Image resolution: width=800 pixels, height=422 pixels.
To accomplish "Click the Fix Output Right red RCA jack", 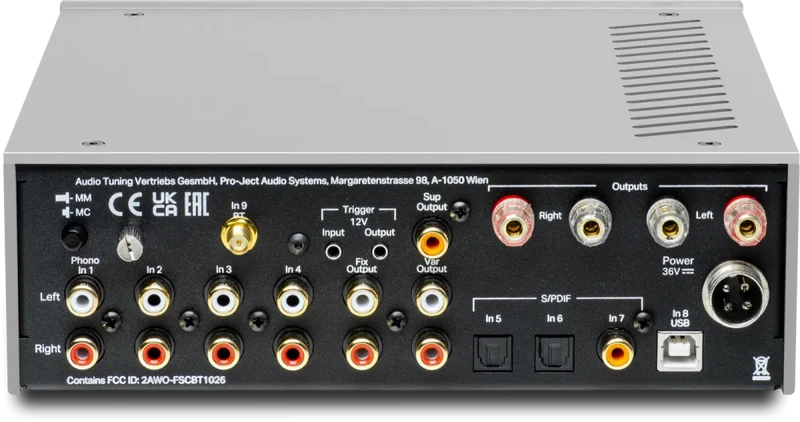I will (x=363, y=350).
